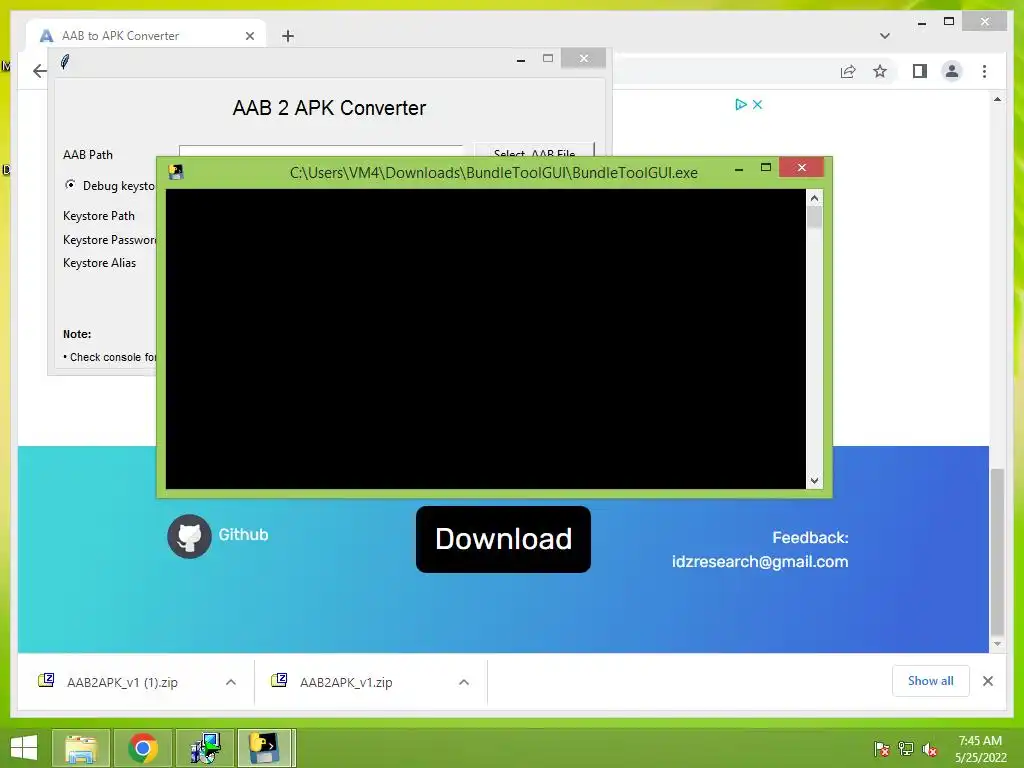Open the installer icon in the taskbar
This screenshot has height=768, width=1024.
click(205, 748)
